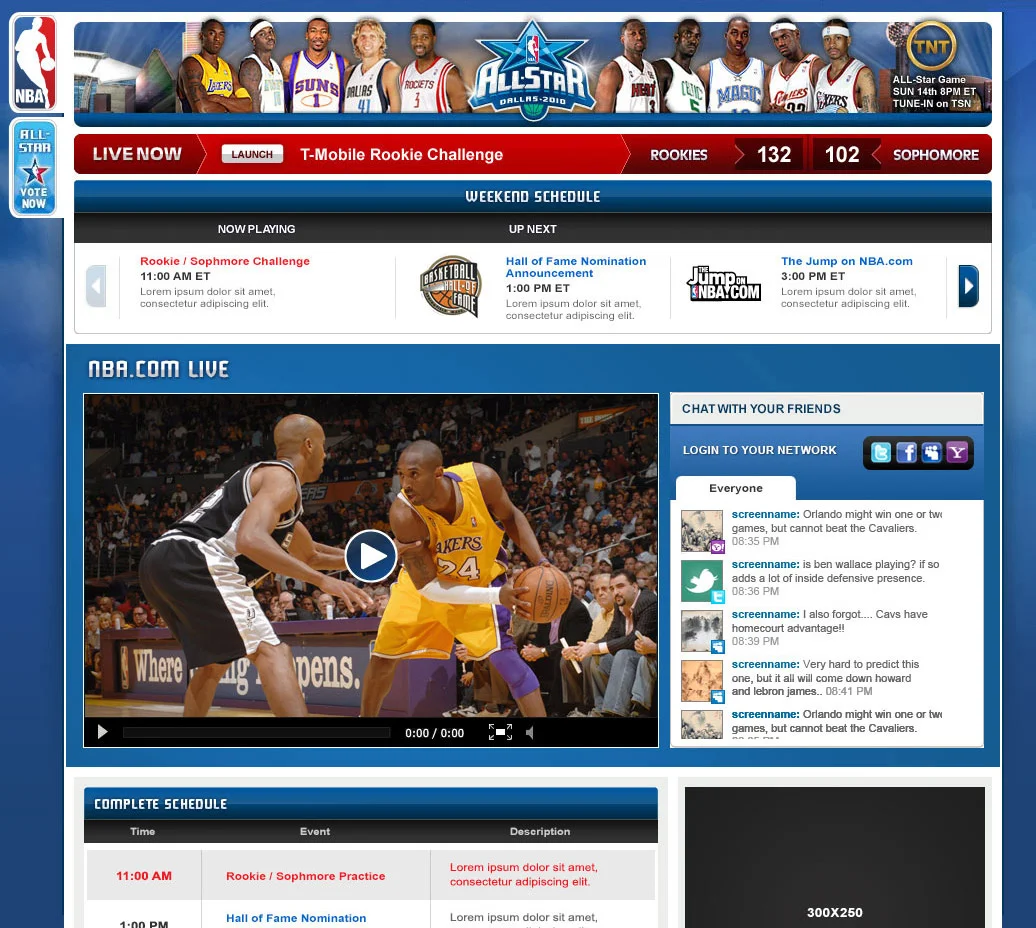Screen dimensions: 1036x928
Task: Open The Jump on NBA.com link
Action: pyautogui.click(x=846, y=261)
